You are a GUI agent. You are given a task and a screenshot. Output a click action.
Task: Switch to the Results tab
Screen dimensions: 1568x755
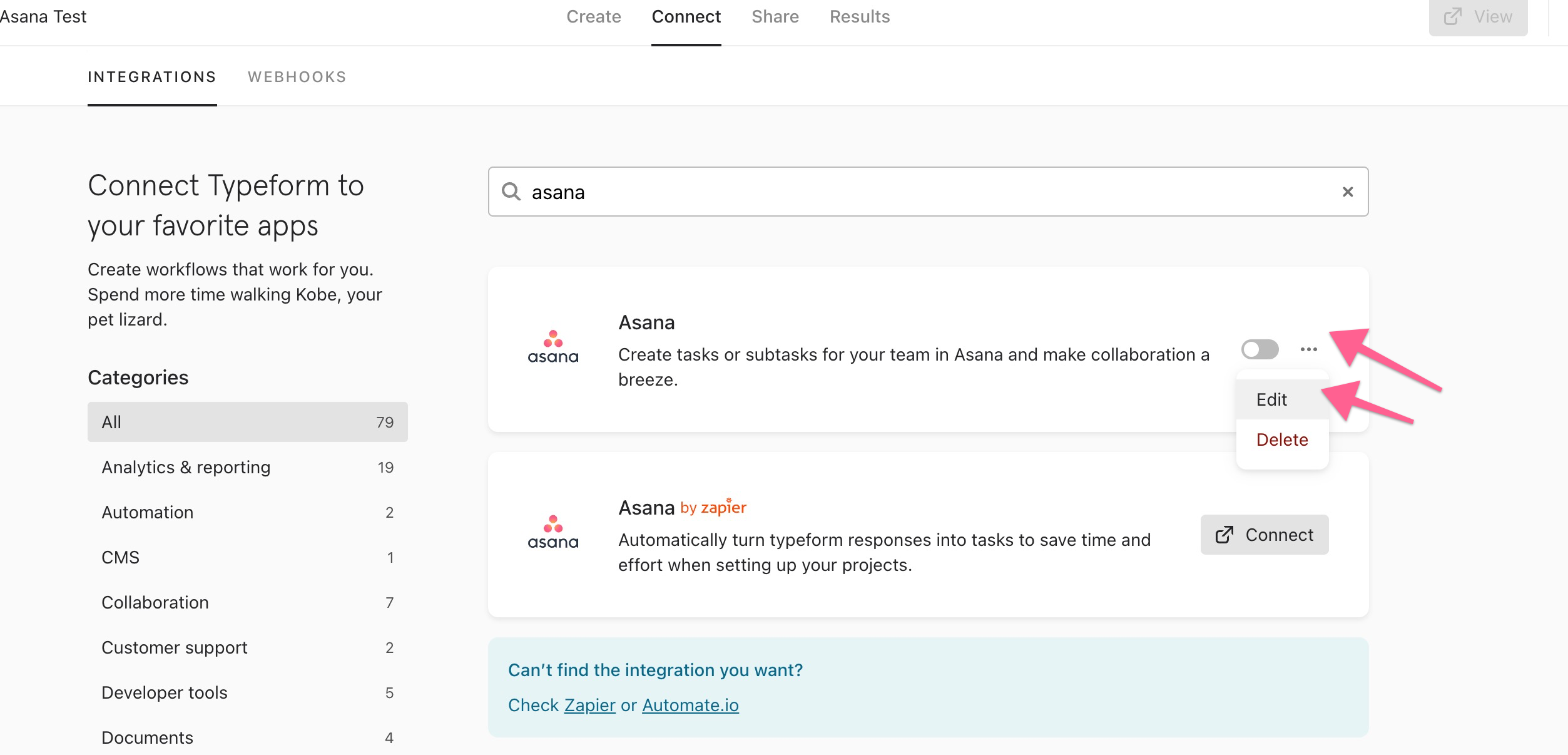coord(859,16)
